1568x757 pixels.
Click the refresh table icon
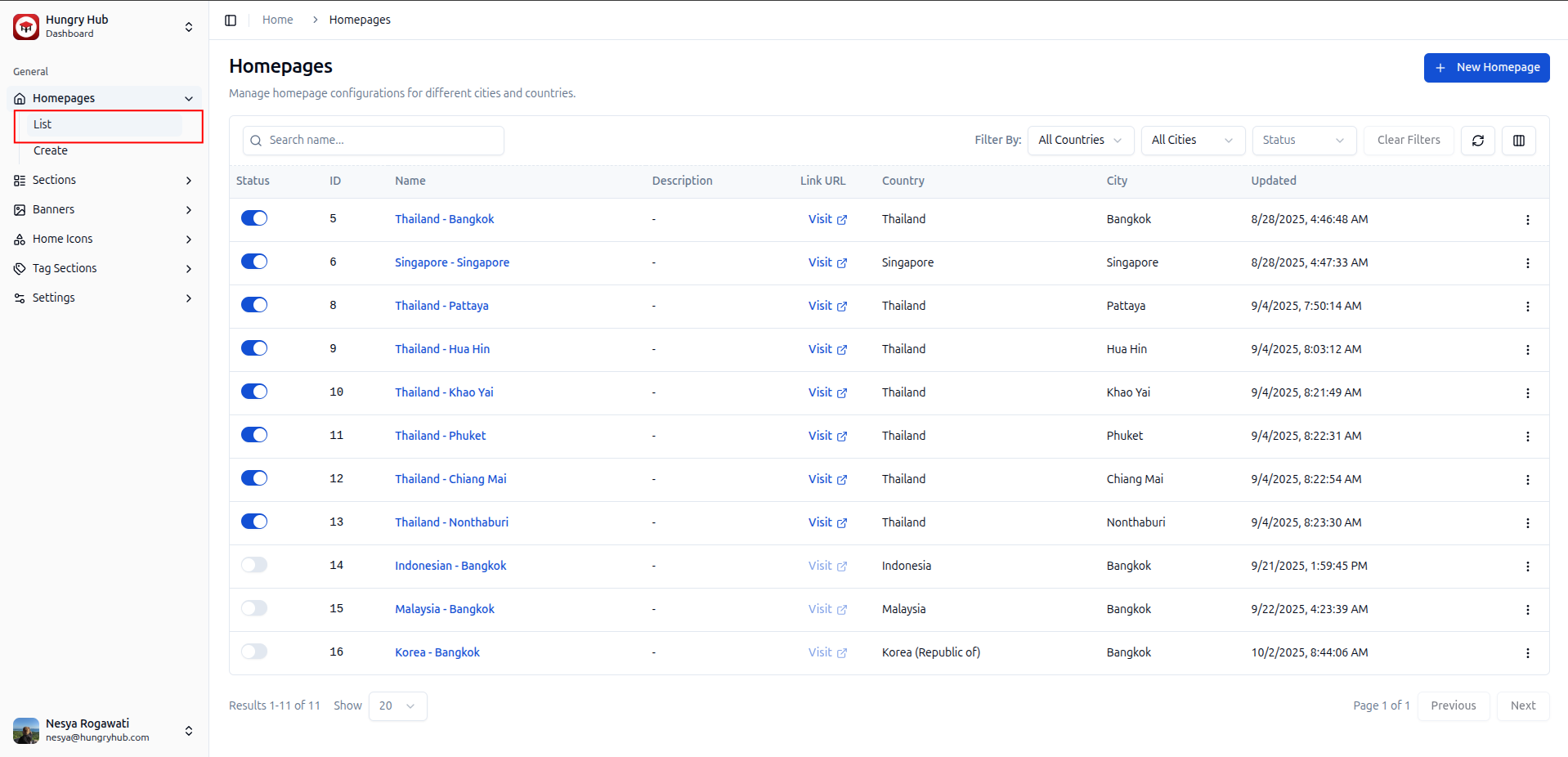(x=1477, y=141)
